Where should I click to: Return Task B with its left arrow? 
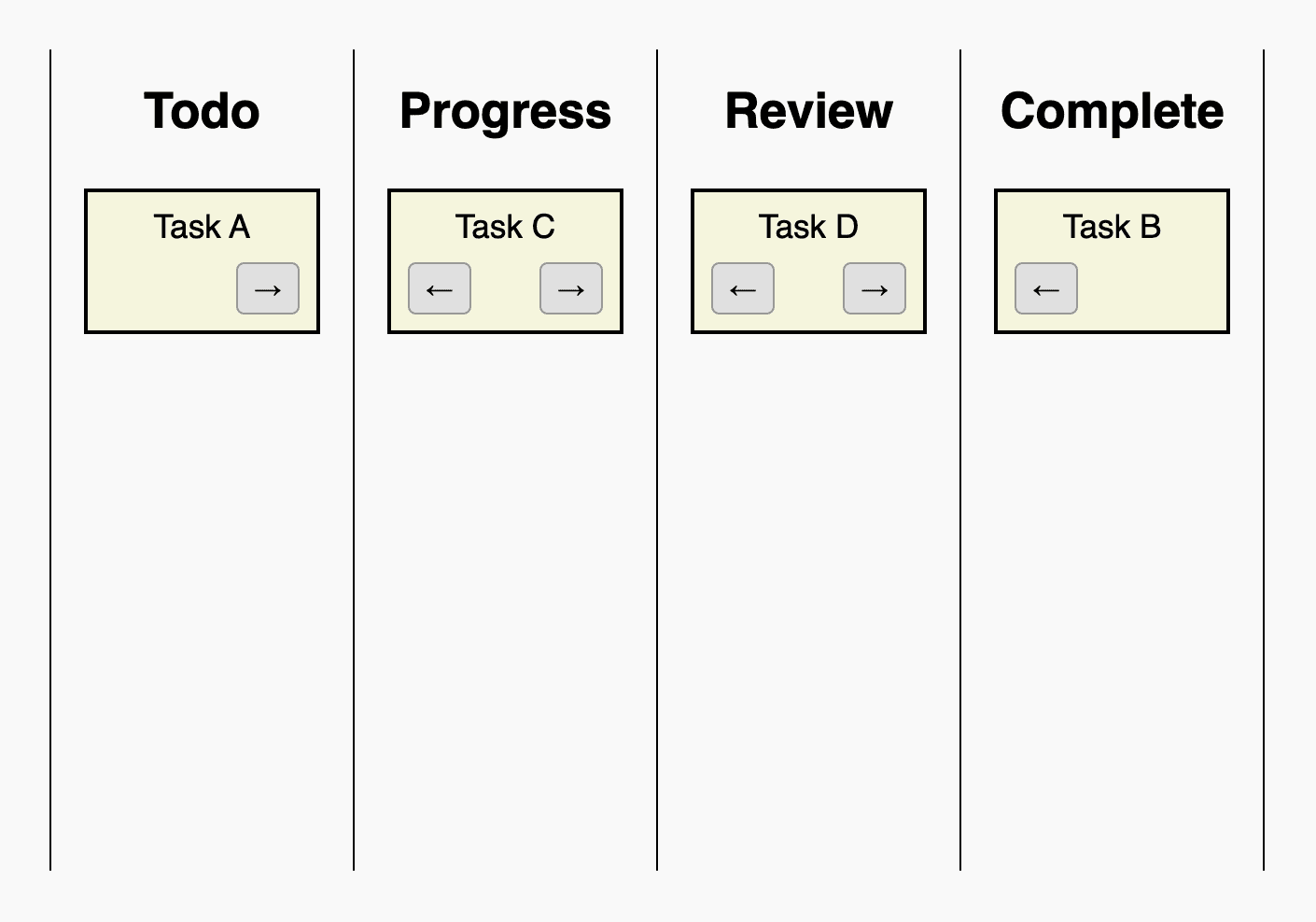click(x=1045, y=289)
